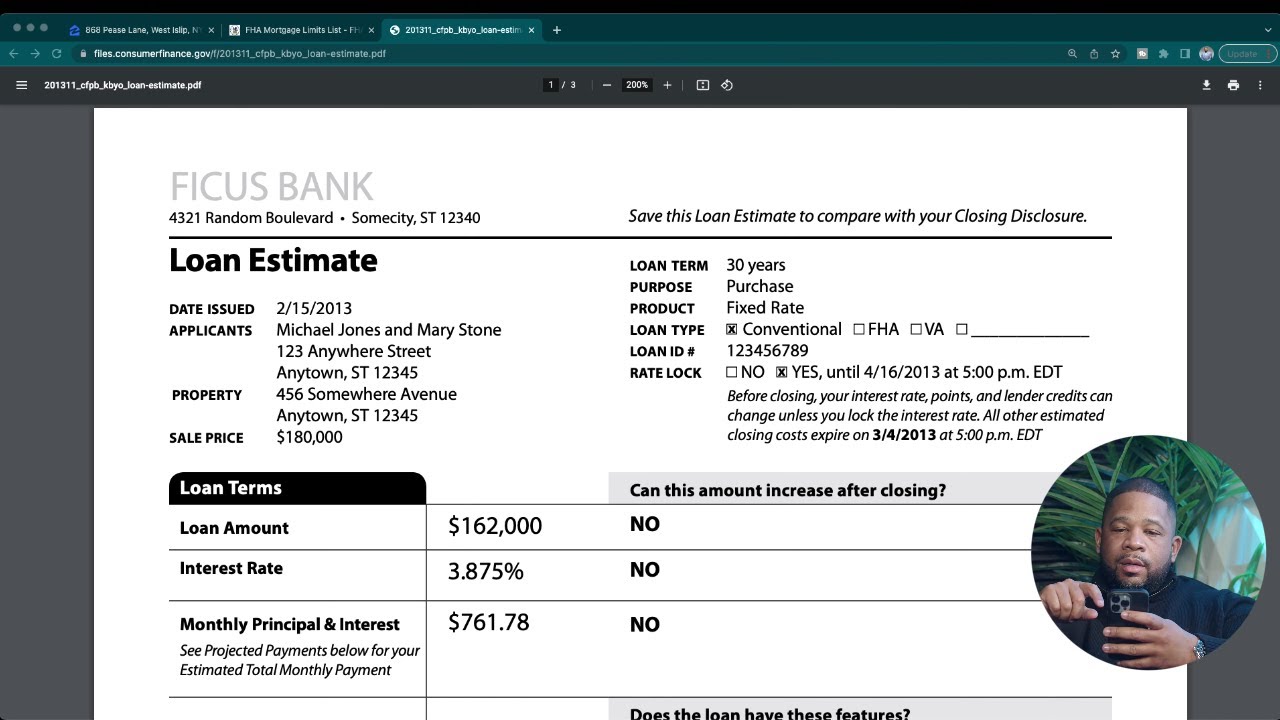
Task: Click property address 456 Somewhere Avenue
Action: pos(366,394)
